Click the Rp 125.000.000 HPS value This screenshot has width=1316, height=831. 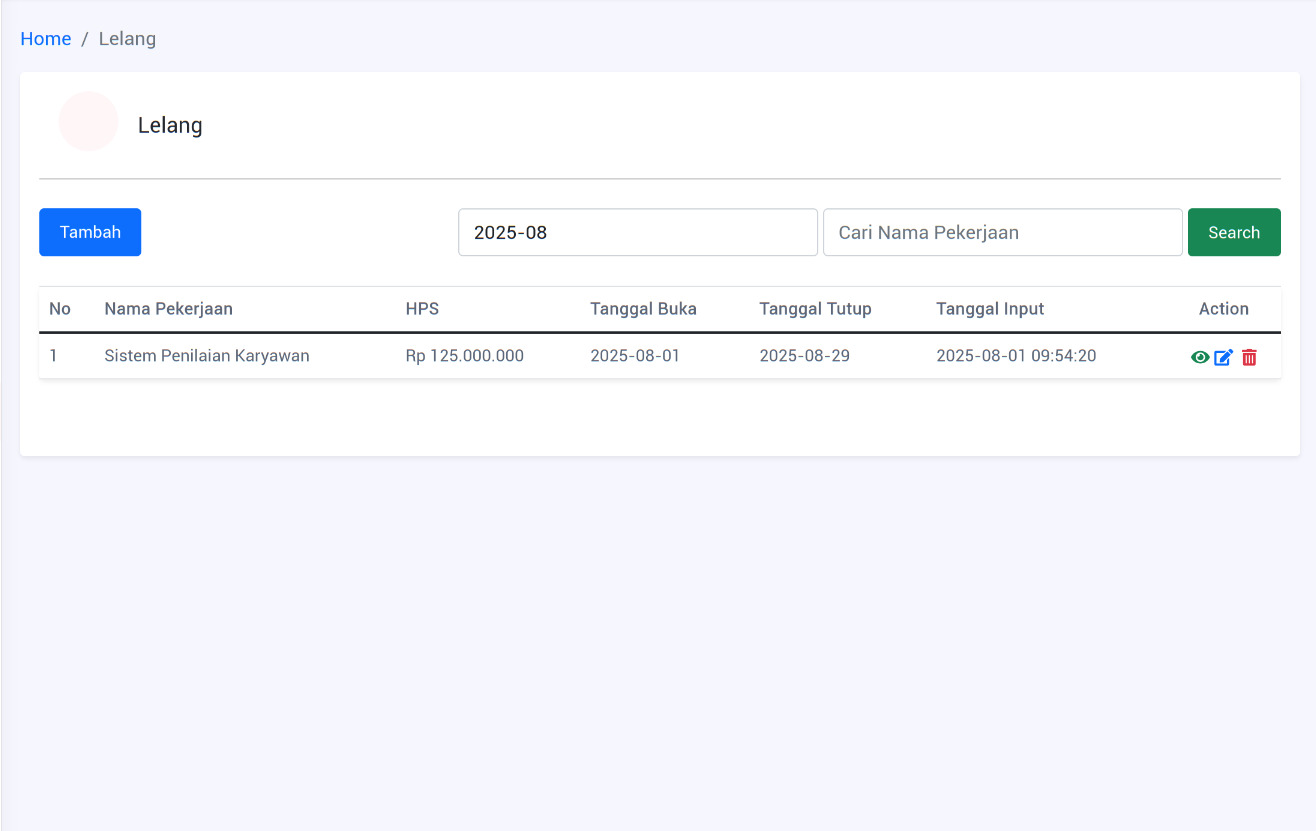pos(464,356)
